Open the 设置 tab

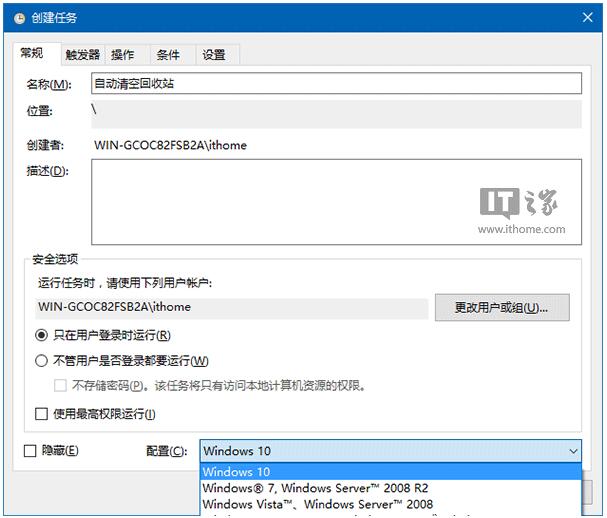(x=214, y=55)
